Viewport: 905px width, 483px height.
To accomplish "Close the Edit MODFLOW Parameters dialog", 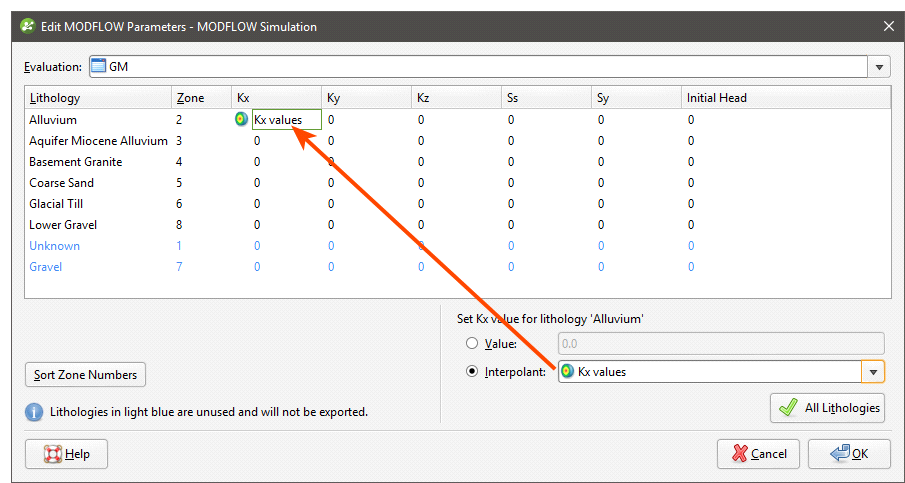I will pyautogui.click(x=888, y=26).
